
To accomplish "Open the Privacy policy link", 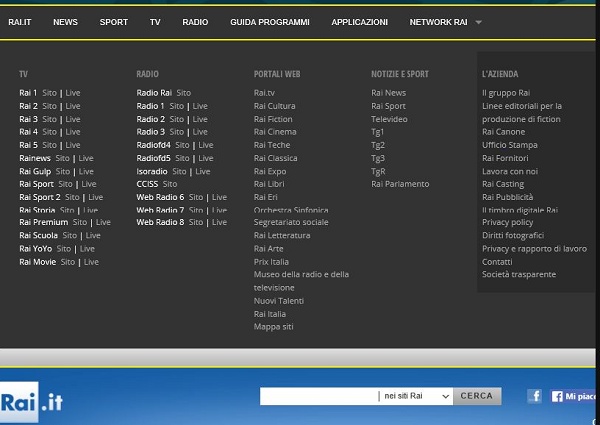I will [x=507, y=223].
